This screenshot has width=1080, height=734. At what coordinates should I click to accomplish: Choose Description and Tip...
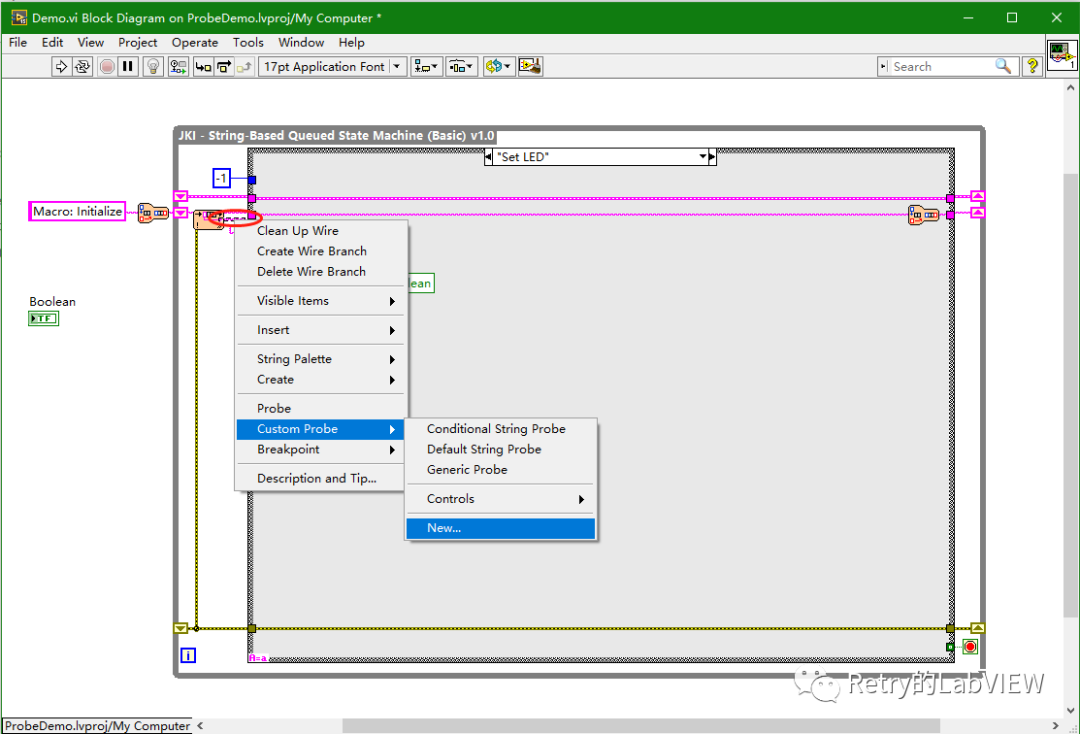[x=321, y=478]
